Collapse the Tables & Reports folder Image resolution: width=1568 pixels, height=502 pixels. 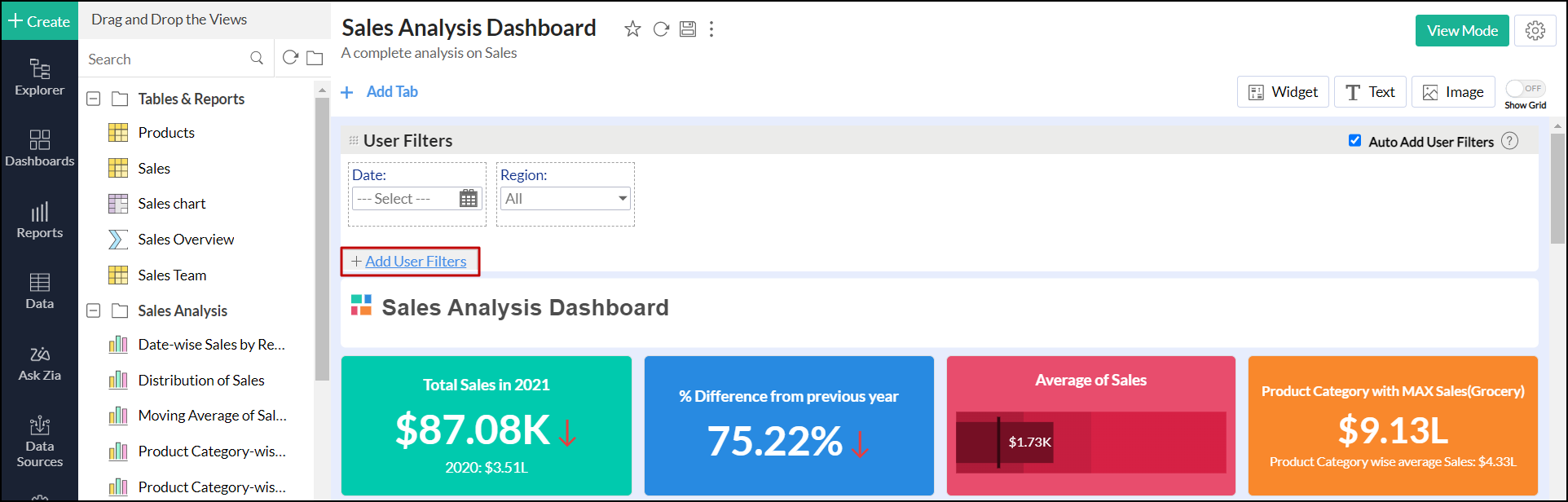pos(94,99)
